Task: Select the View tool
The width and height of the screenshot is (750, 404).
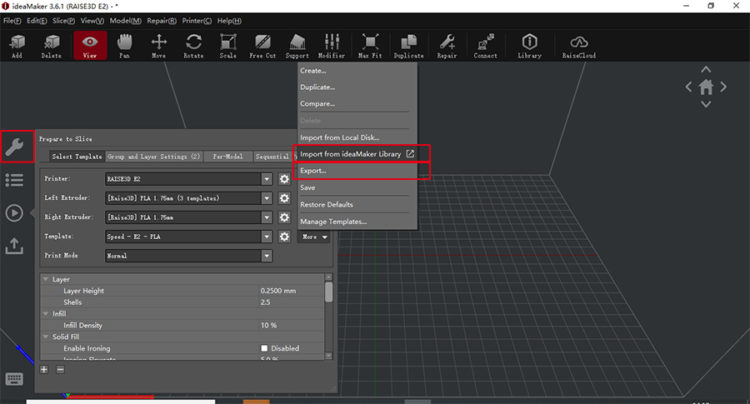Action: [89, 46]
